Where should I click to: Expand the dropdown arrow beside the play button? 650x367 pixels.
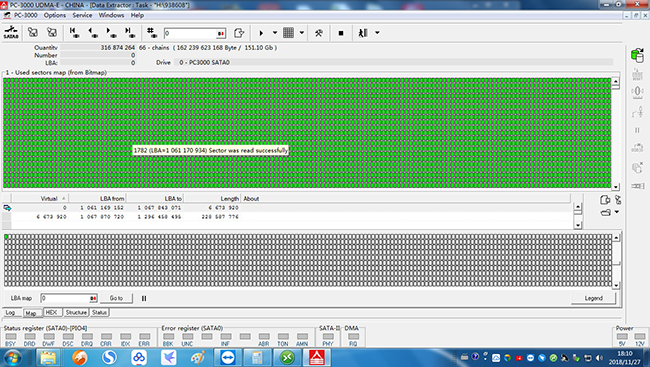click(x=274, y=33)
